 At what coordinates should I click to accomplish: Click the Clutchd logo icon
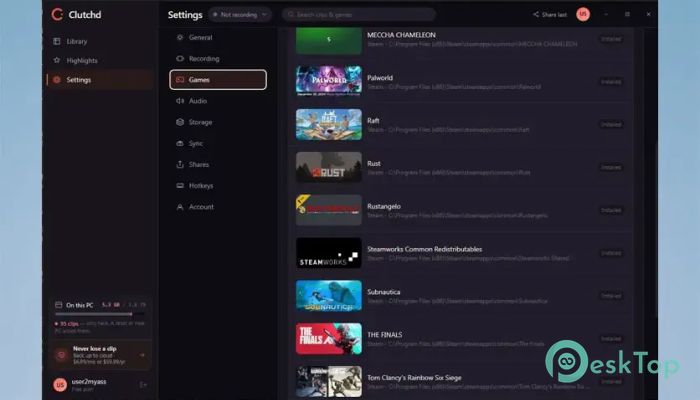point(57,14)
